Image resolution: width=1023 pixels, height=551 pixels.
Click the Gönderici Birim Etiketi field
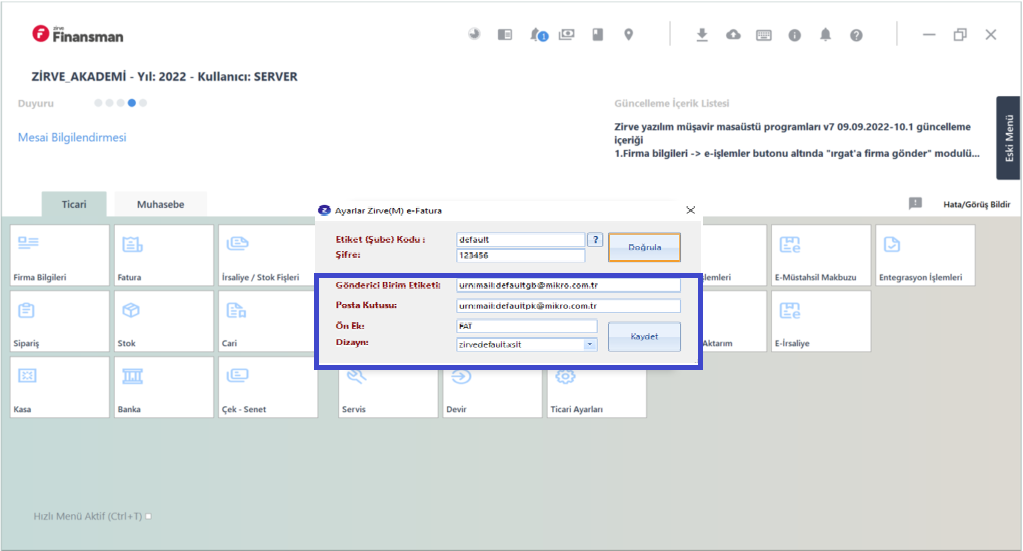point(568,285)
